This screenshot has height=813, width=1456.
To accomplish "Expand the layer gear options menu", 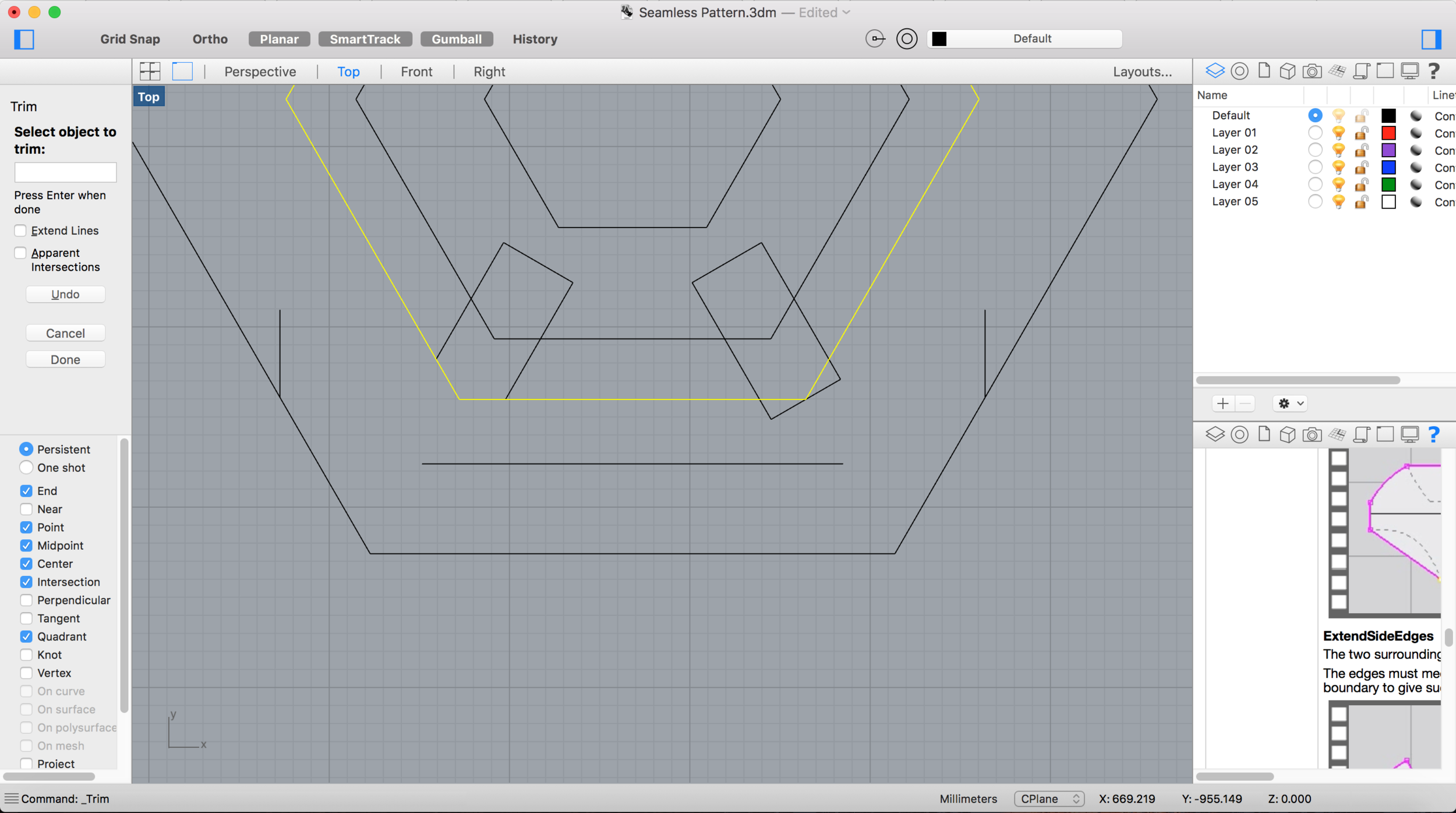I will pyautogui.click(x=1290, y=403).
